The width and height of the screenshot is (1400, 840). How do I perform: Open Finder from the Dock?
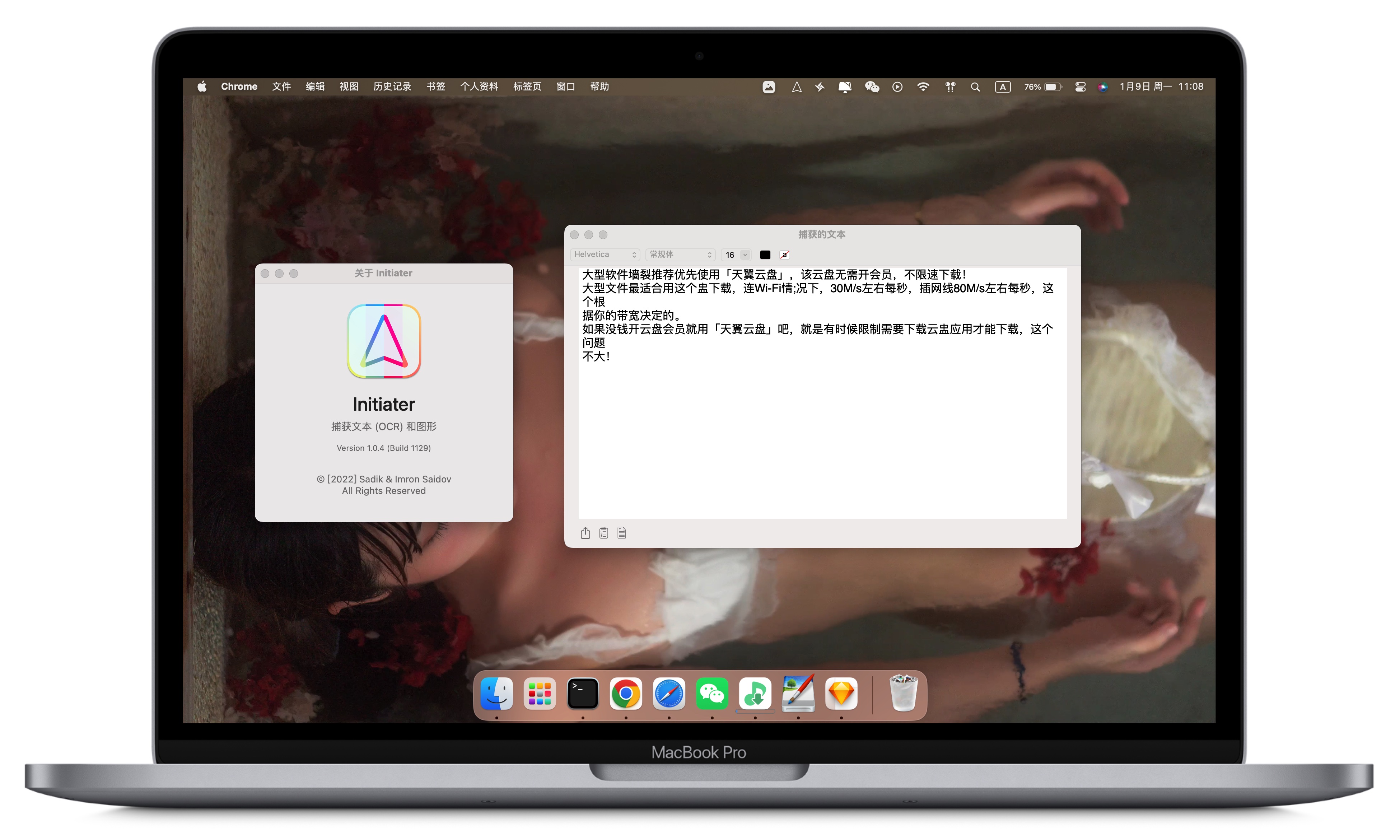pyautogui.click(x=496, y=693)
